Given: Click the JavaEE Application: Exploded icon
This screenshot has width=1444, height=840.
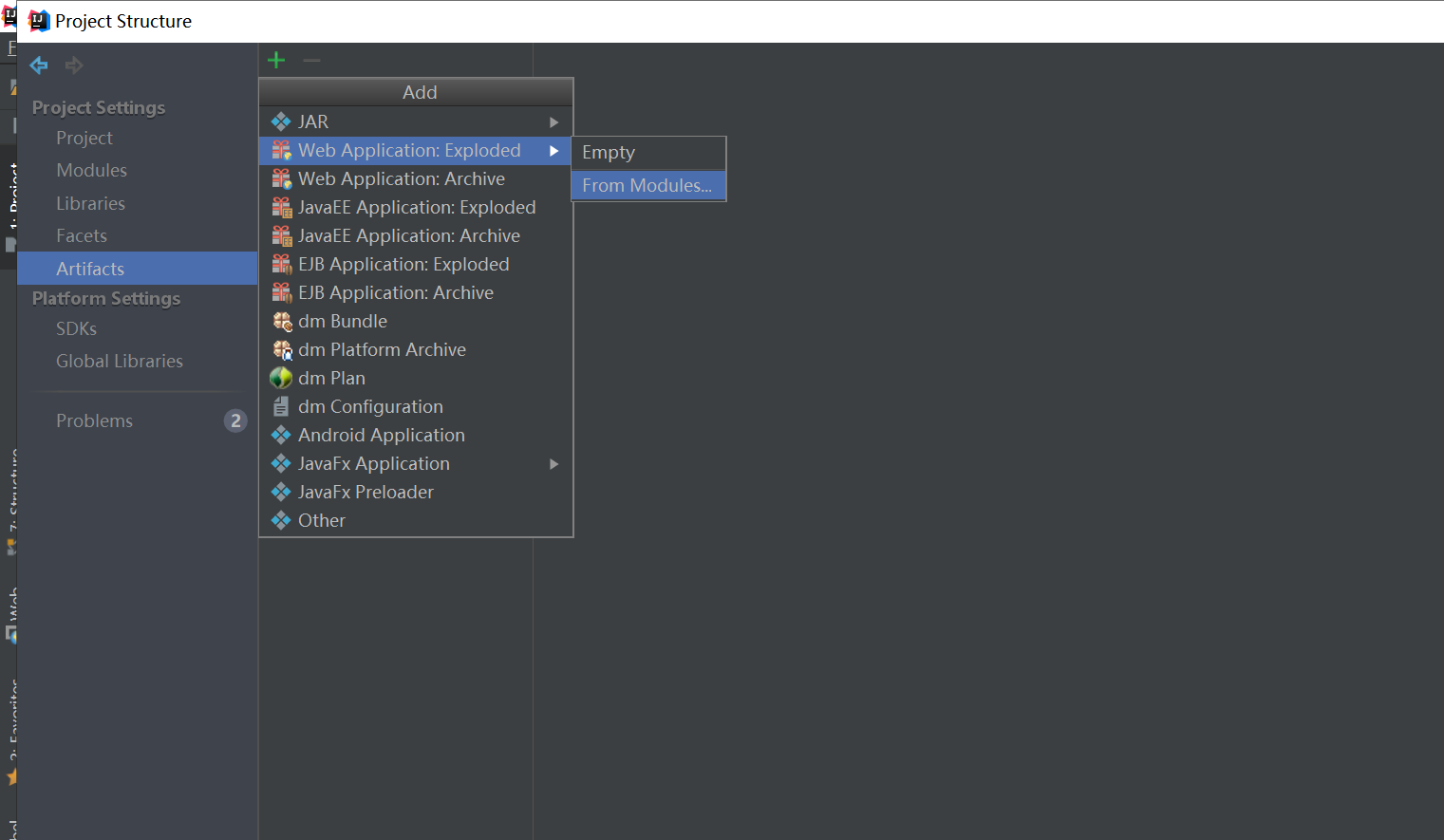Looking at the screenshot, I should click(282, 207).
